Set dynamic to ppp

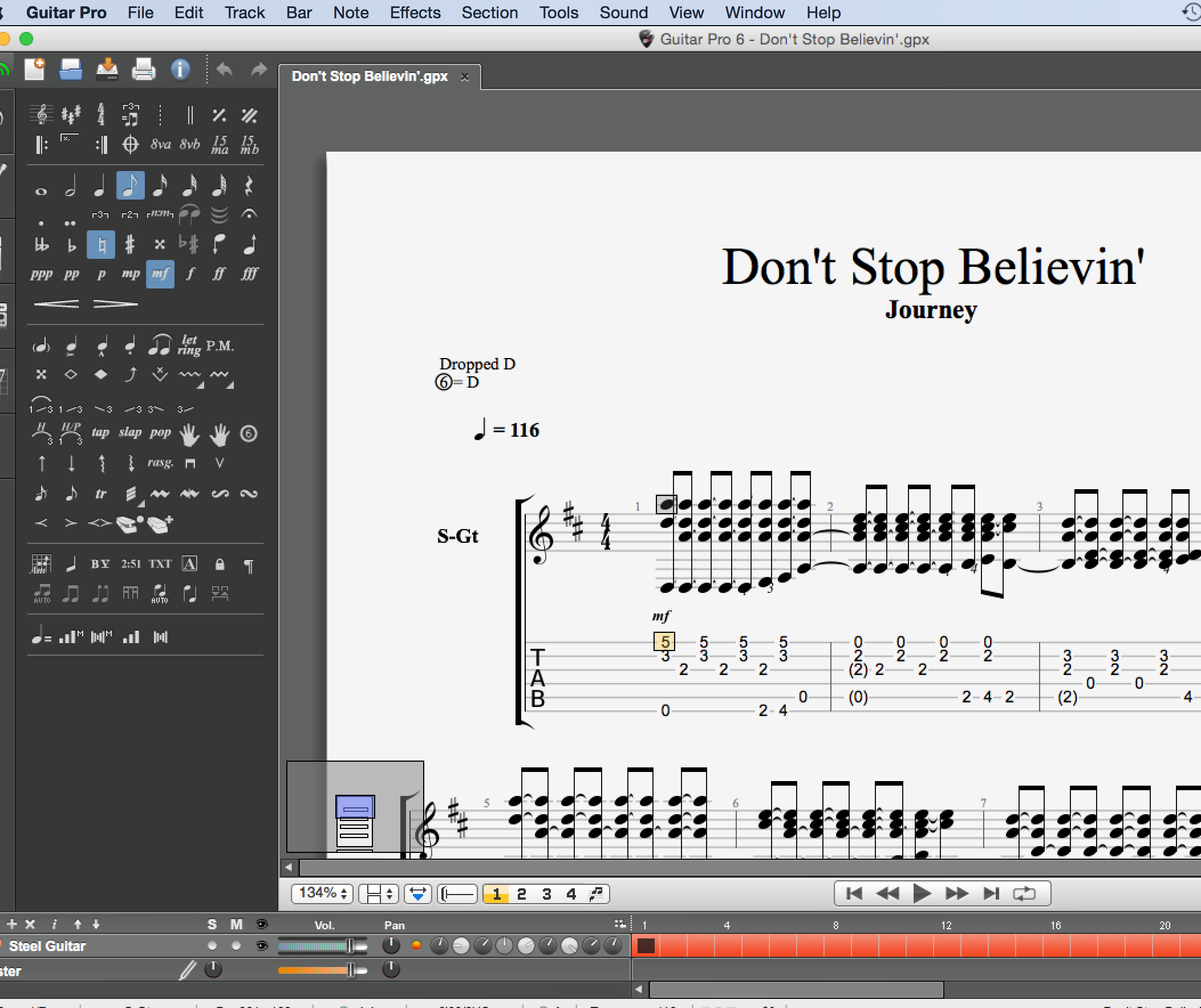point(41,274)
